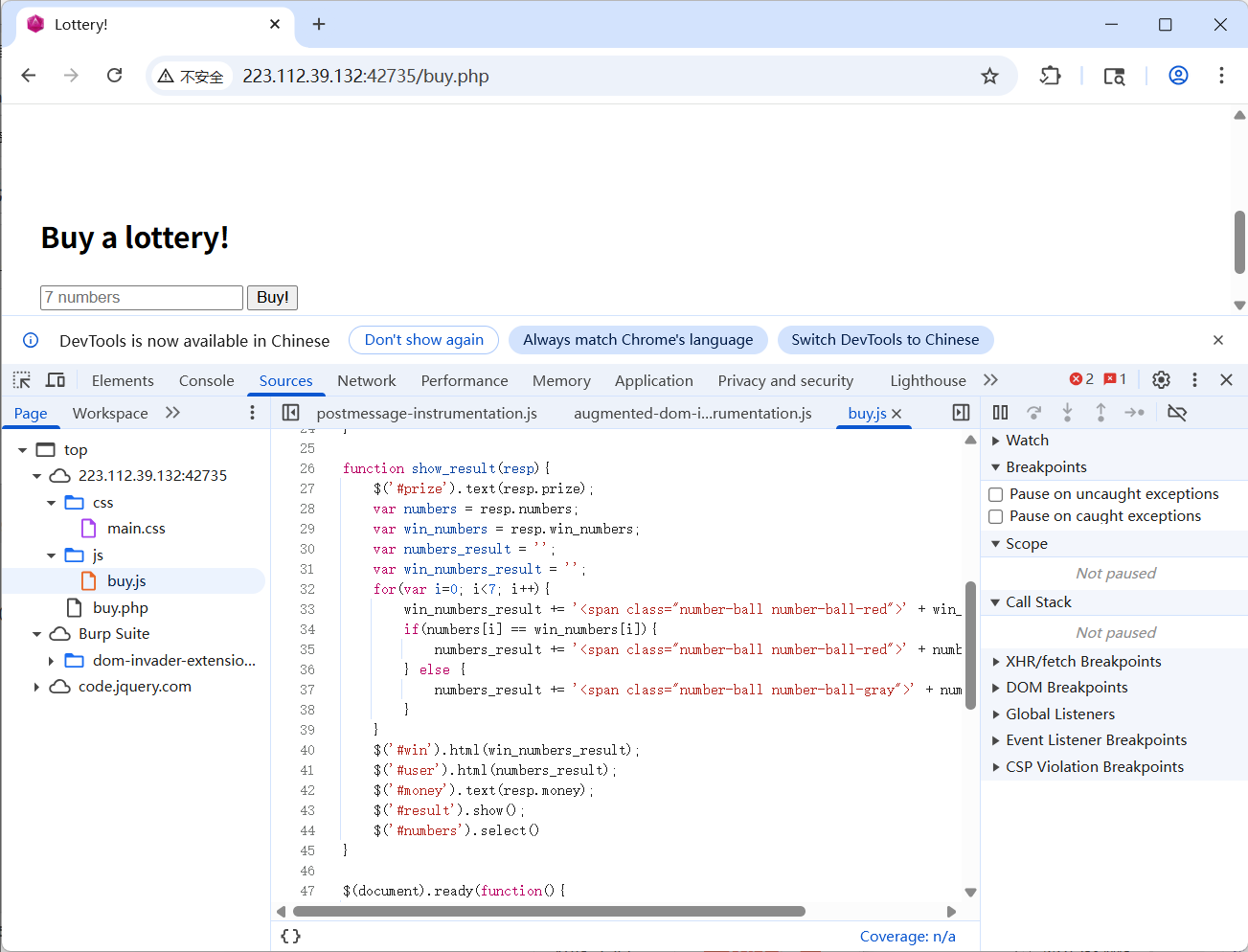Close the buy.js file tab
Screen dimensions: 1248x952
(x=896, y=414)
